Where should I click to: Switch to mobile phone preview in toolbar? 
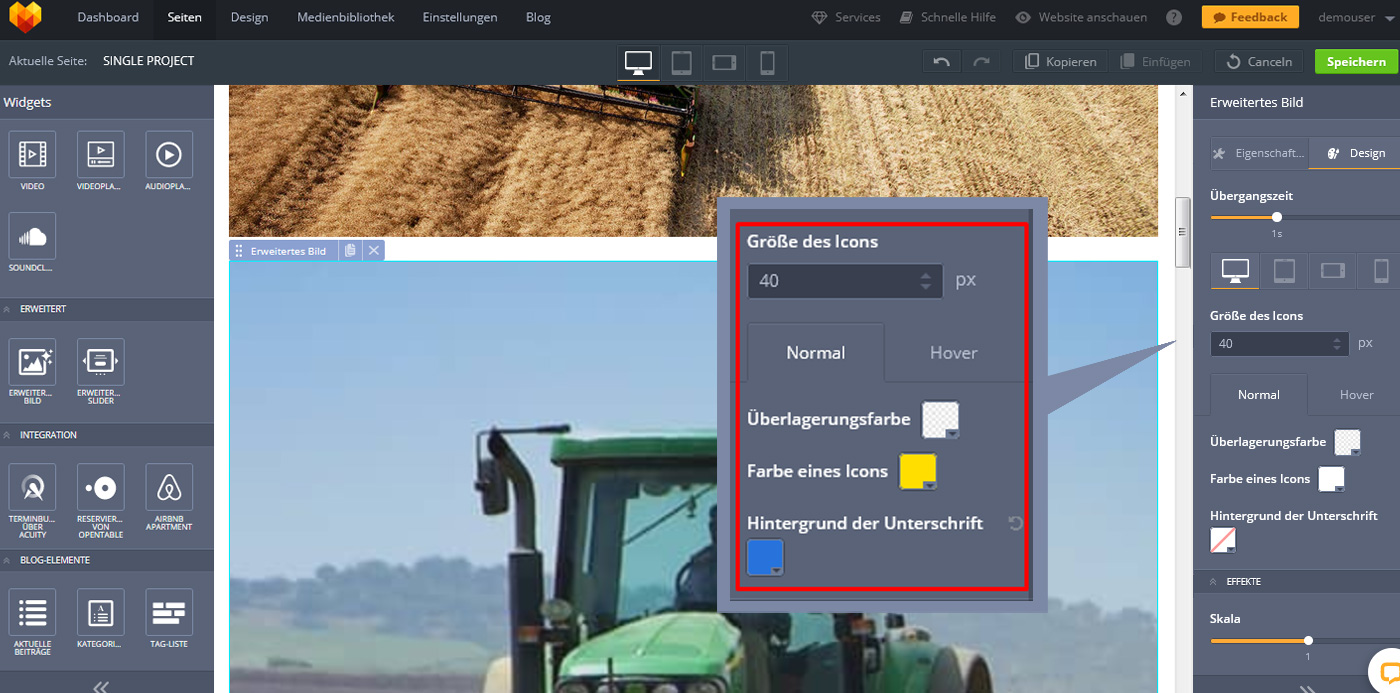pyautogui.click(x=767, y=62)
